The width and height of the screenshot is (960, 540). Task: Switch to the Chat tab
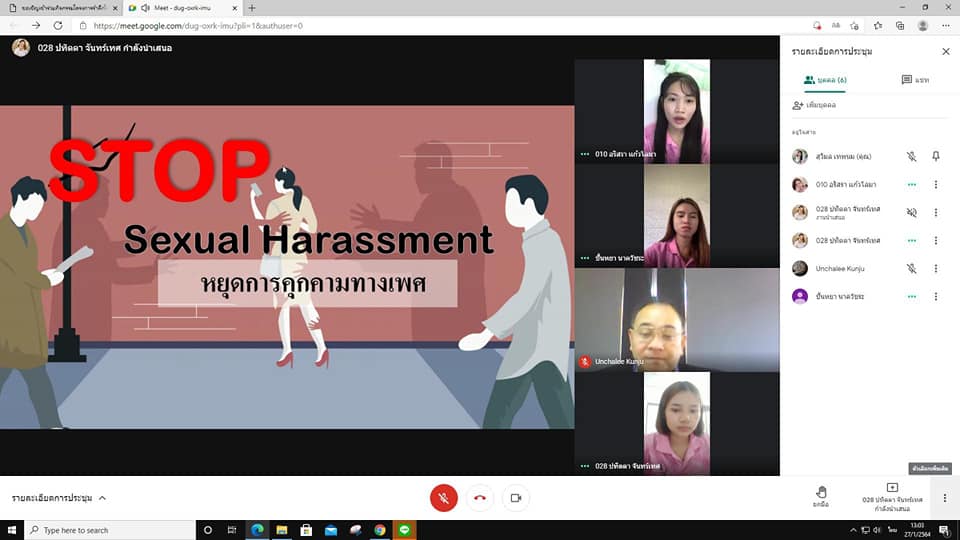point(914,80)
